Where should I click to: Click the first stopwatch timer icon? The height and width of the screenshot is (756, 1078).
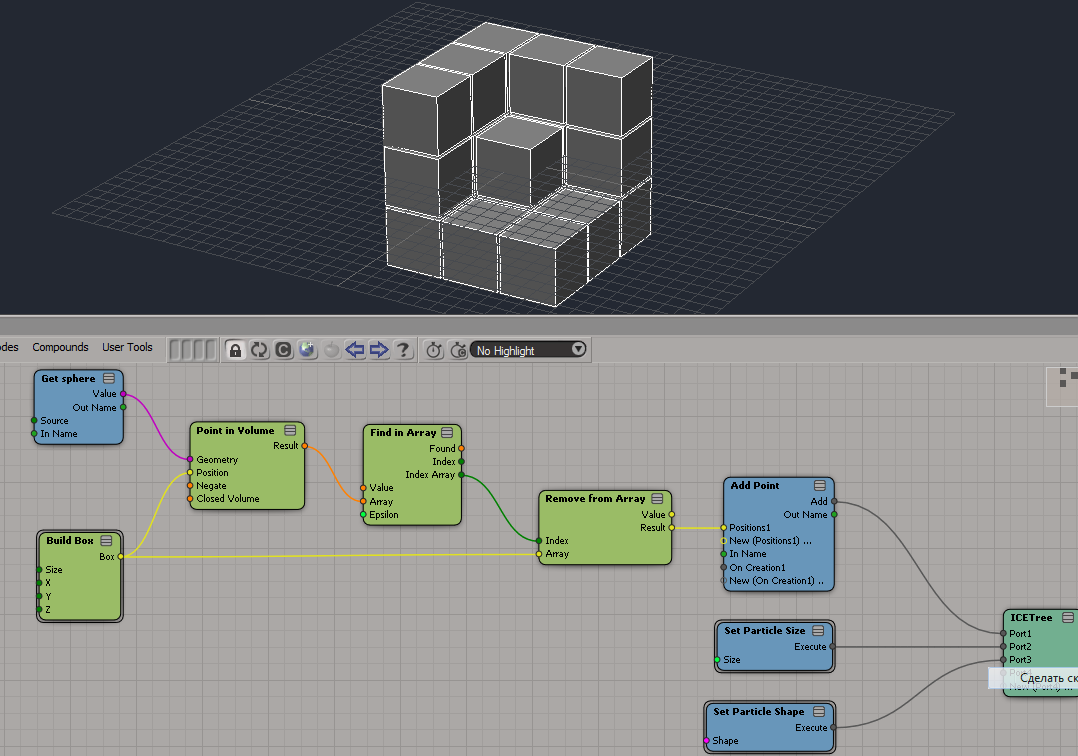tap(434, 350)
